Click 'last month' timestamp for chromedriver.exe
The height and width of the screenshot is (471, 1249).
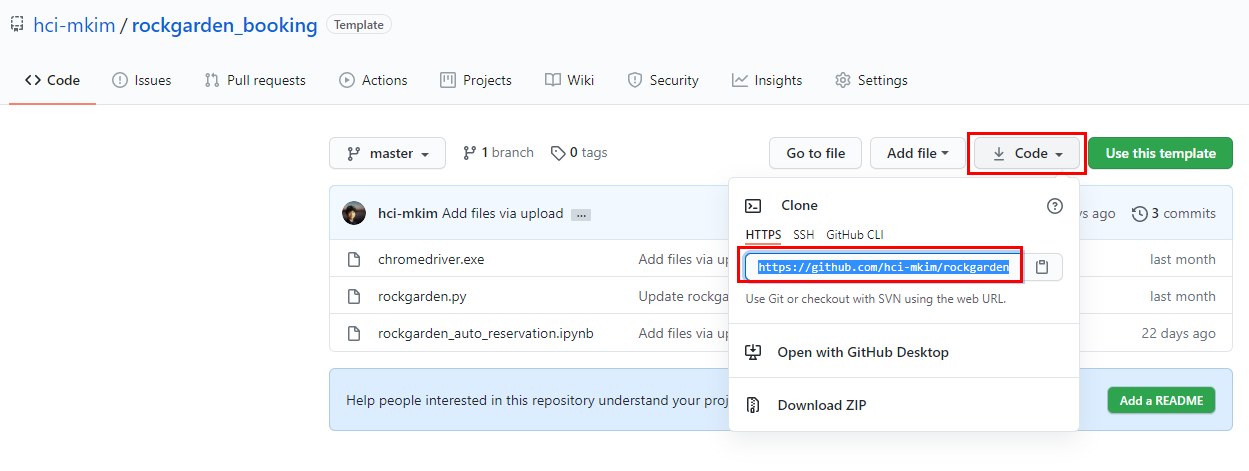coord(1183,259)
